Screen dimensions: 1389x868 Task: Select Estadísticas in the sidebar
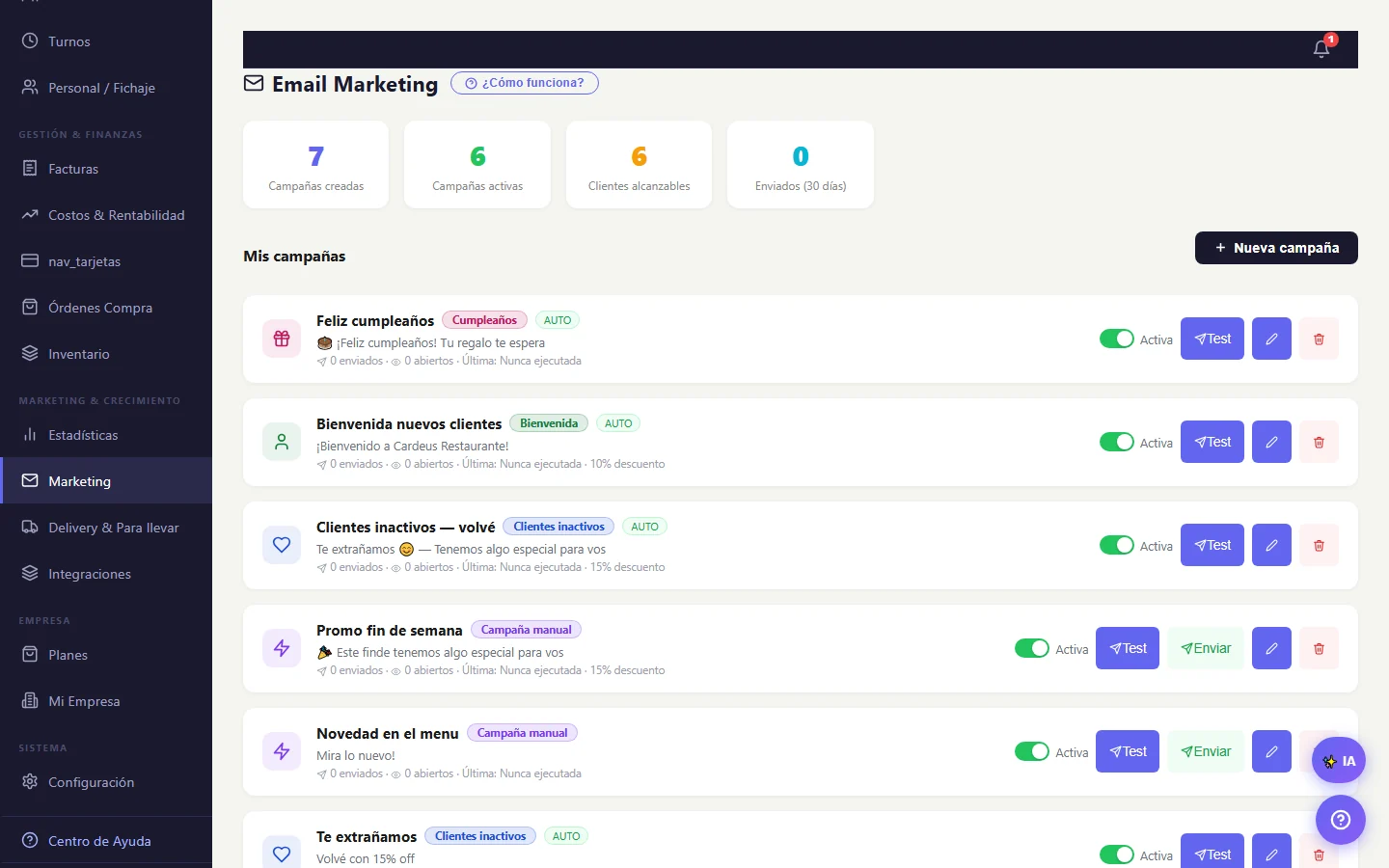106,435
